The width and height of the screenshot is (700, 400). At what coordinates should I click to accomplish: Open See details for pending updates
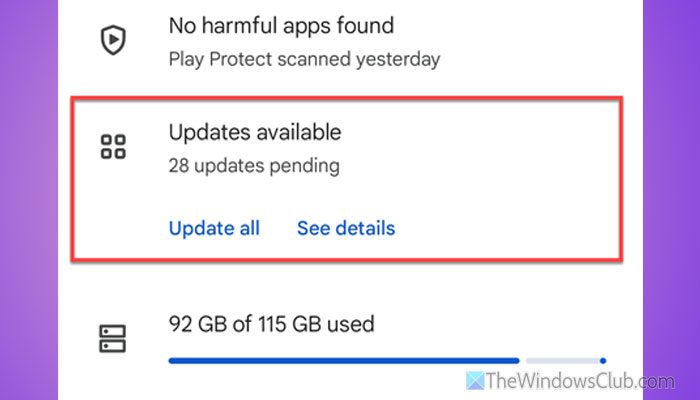pyautogui.click(x=346, y=228)
